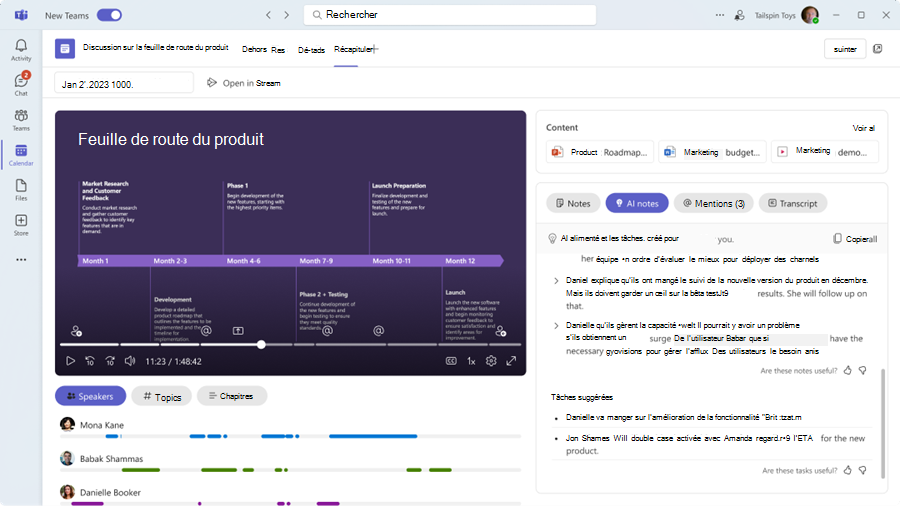This screenshot has height=506, width=900.
Task: Copy all AI notes
Action: coord(855,239)
